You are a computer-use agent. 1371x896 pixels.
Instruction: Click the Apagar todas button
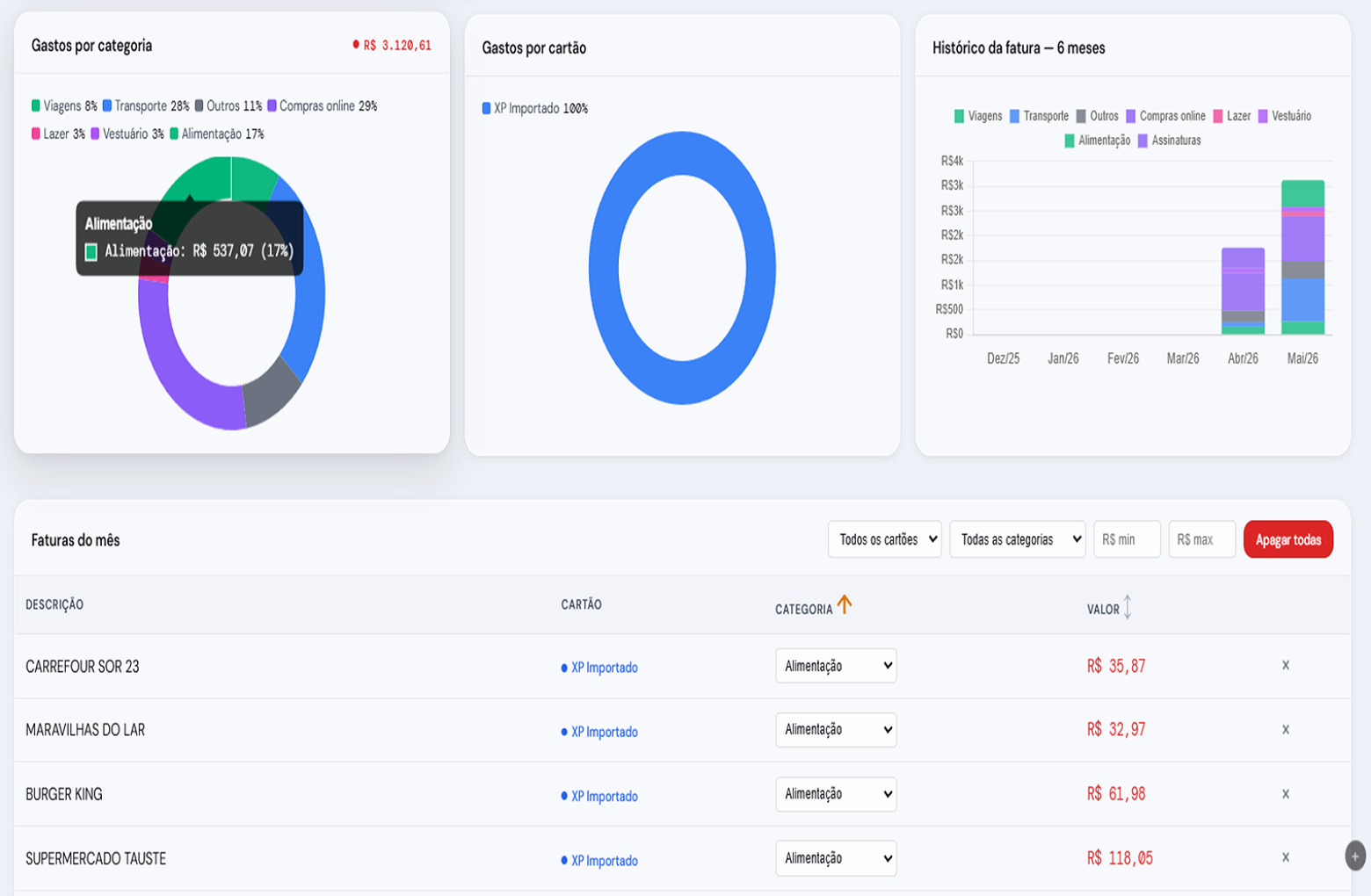(1288, 539)
